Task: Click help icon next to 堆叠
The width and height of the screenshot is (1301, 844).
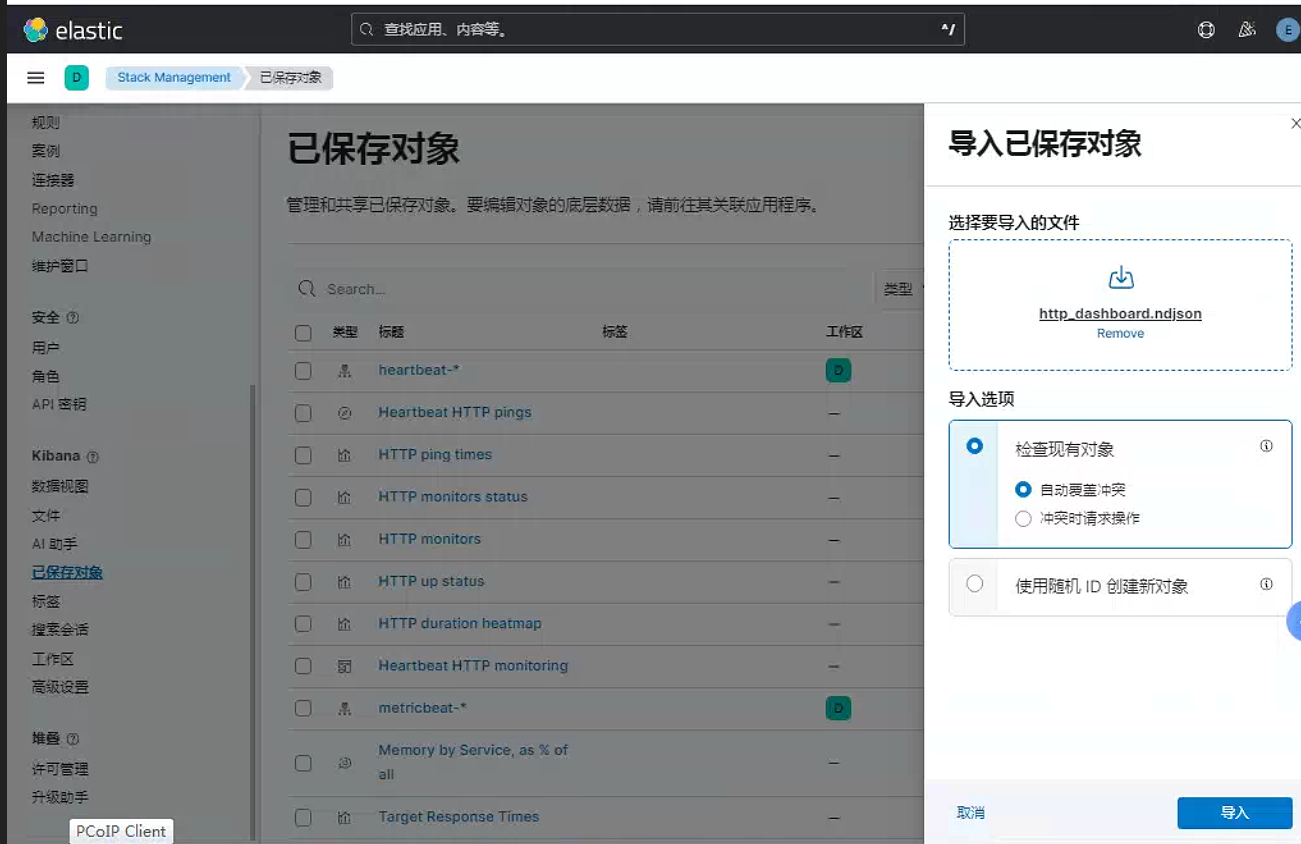Action: point(72,739)
